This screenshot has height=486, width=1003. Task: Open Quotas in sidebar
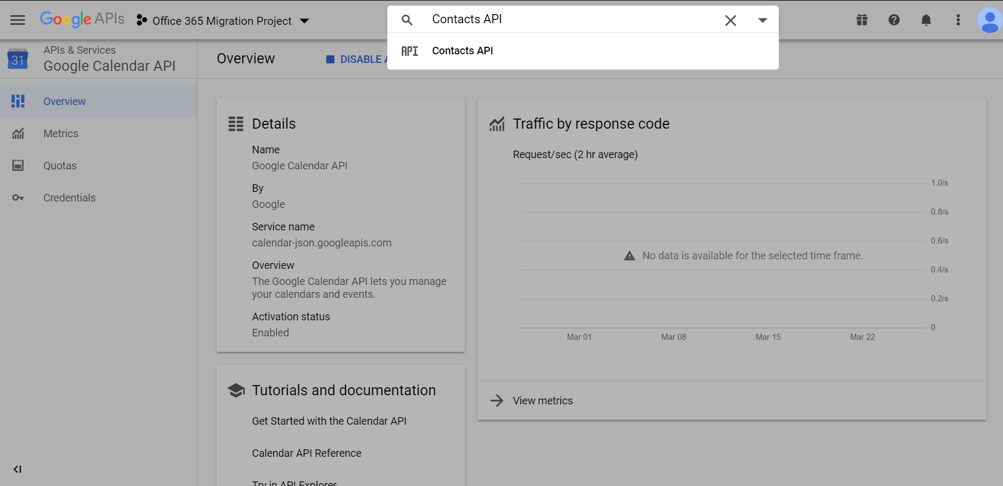60,166
